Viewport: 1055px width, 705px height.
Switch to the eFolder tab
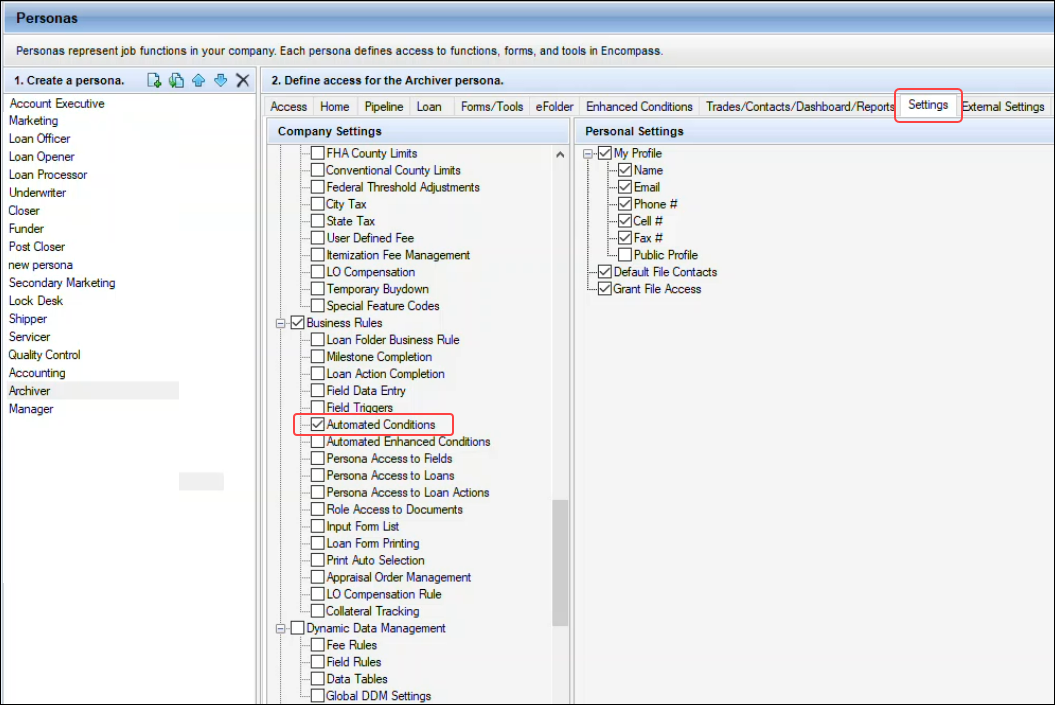click(x=554, y=107)
